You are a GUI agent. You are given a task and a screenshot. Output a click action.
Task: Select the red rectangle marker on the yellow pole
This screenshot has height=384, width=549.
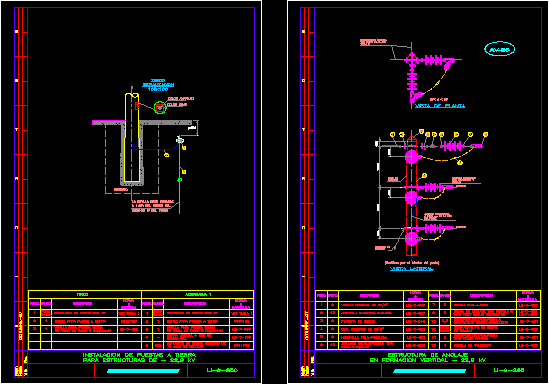click(x=137, y=106)
